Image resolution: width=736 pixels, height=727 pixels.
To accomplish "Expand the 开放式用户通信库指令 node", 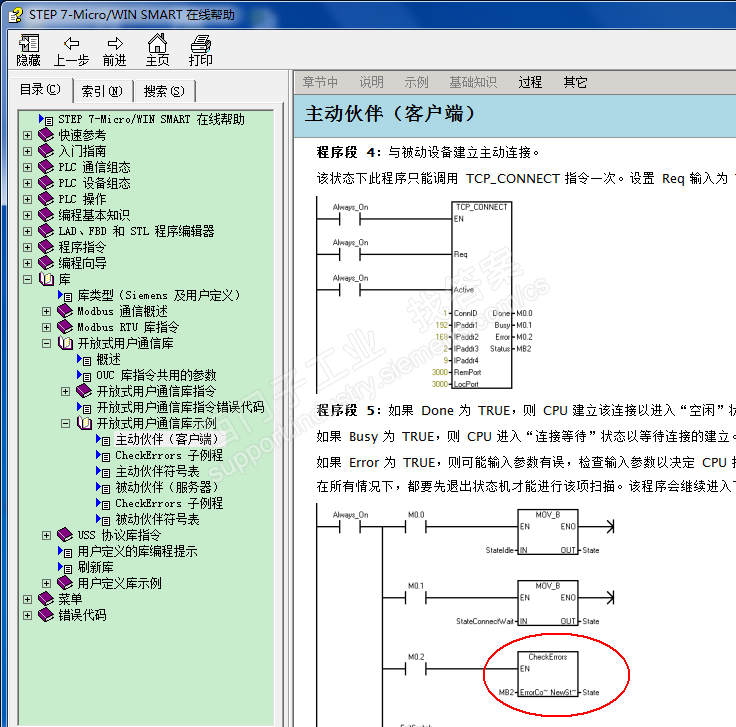I will coord(66,391).
